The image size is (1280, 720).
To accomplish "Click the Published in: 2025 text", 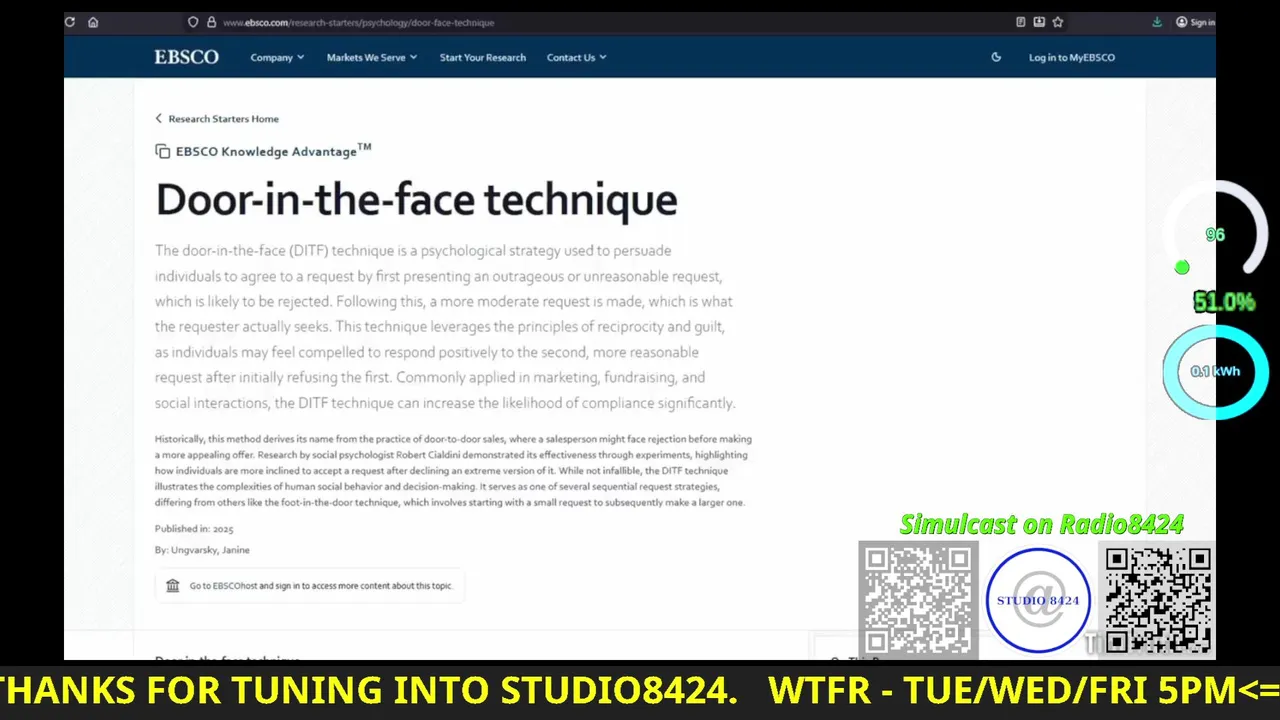I will click(x=194, y=528).
